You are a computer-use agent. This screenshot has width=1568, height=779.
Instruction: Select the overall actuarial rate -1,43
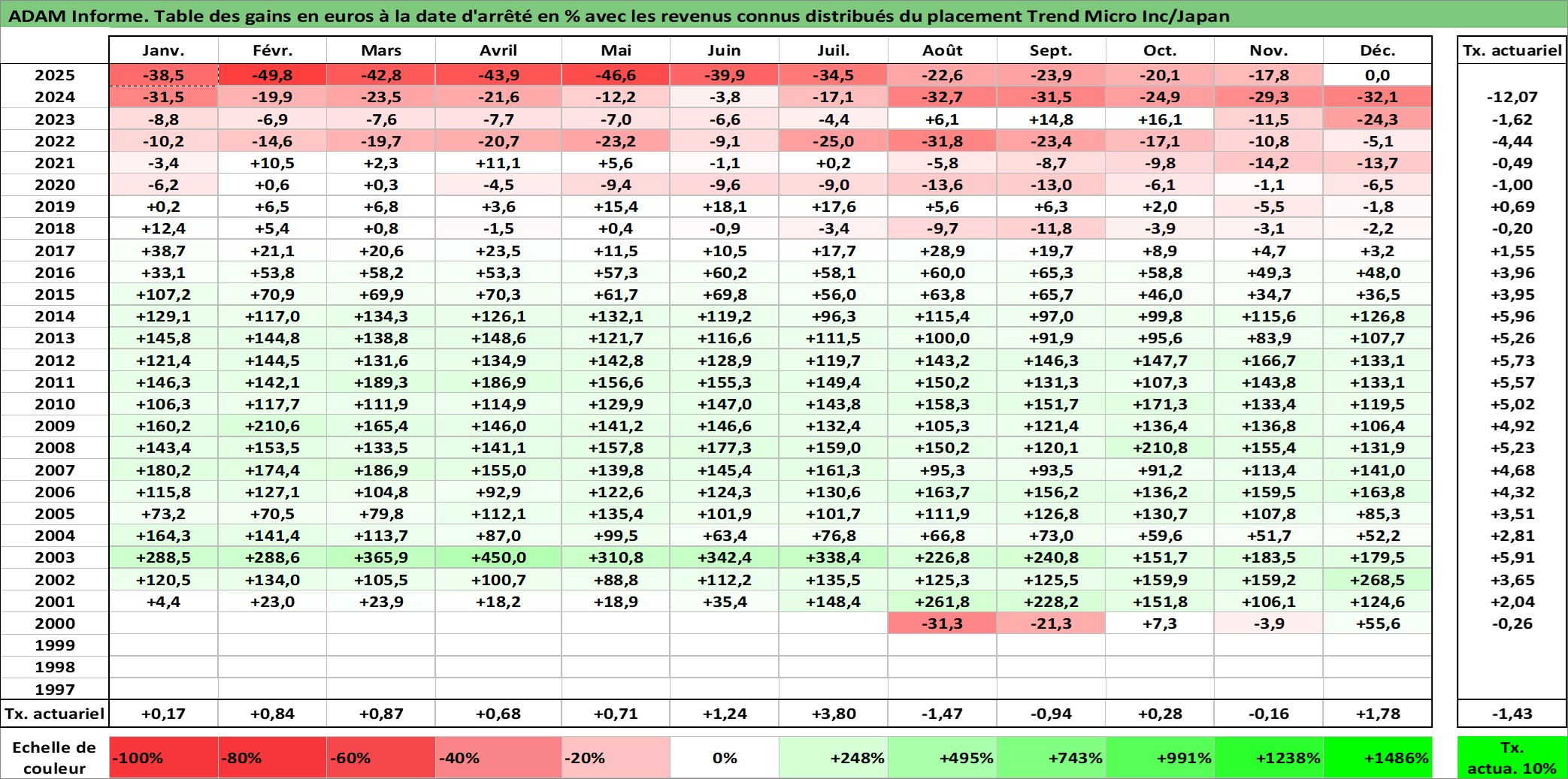pos(1512,714)
